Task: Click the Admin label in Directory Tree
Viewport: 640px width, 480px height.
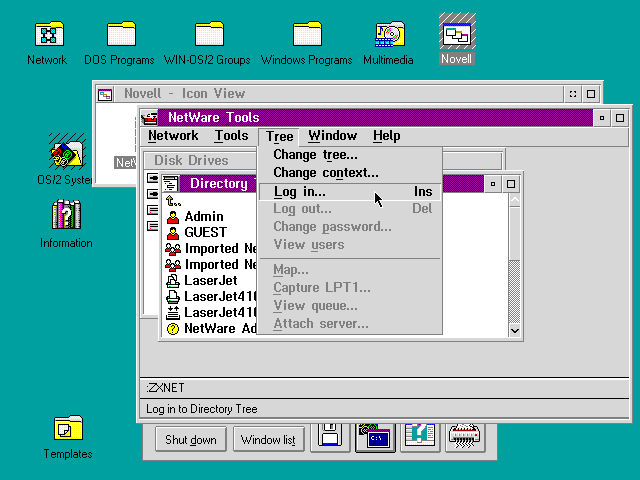Action: (204, 217)
